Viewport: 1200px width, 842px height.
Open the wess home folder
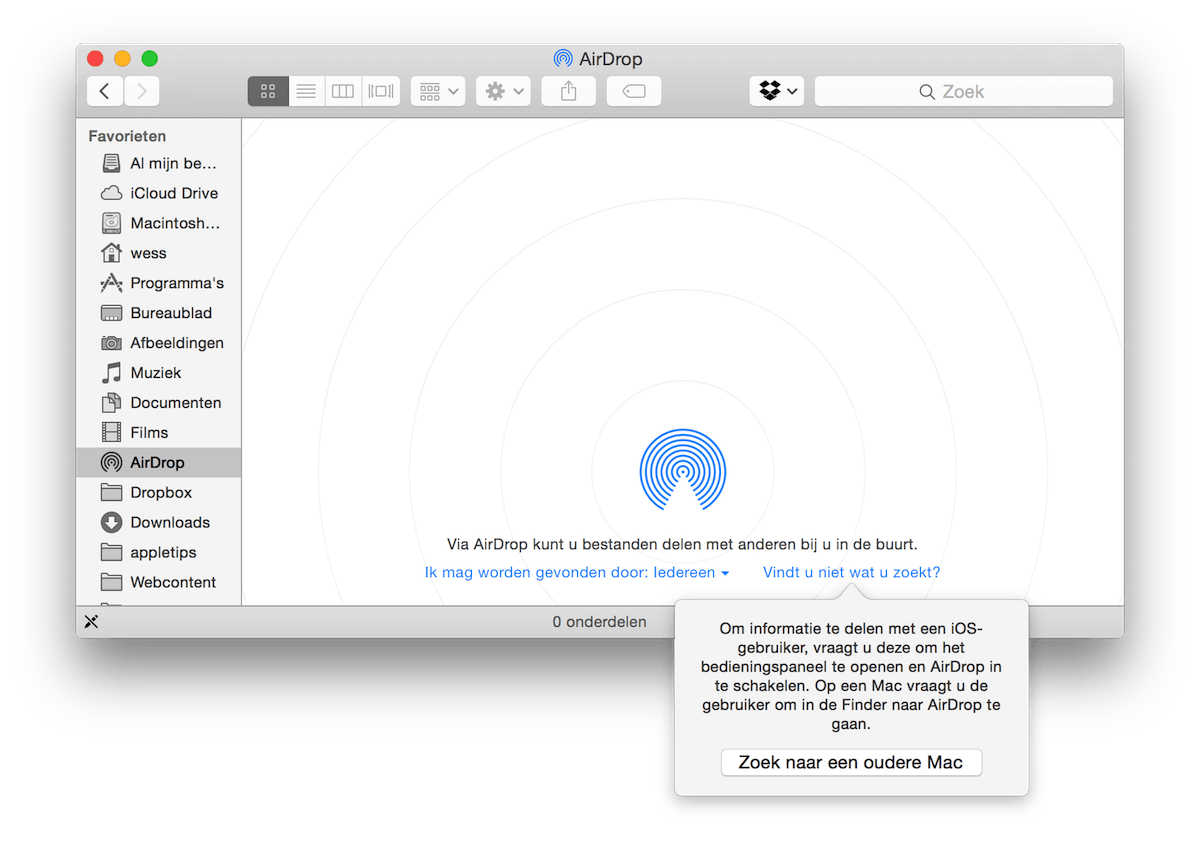[x=159, y=253]
